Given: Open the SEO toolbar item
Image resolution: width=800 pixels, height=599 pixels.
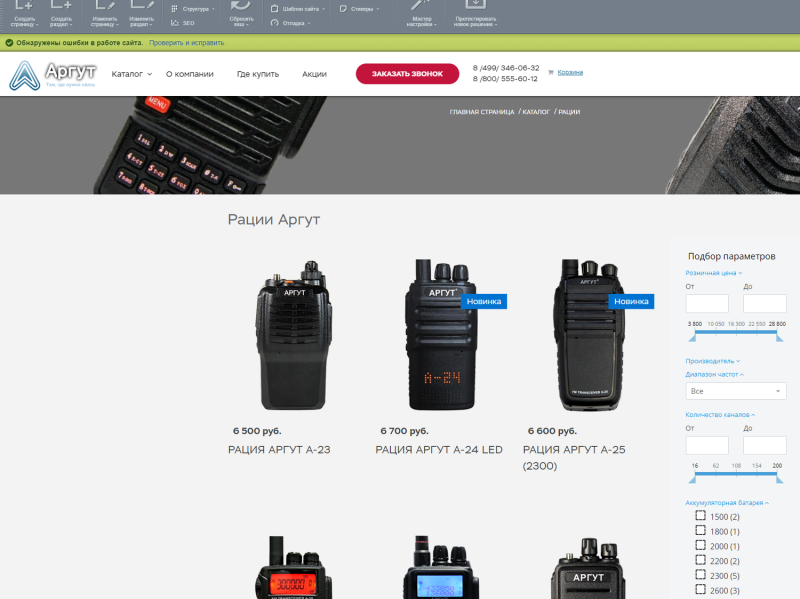Looking at the screenshot, I should coord(183,23).
